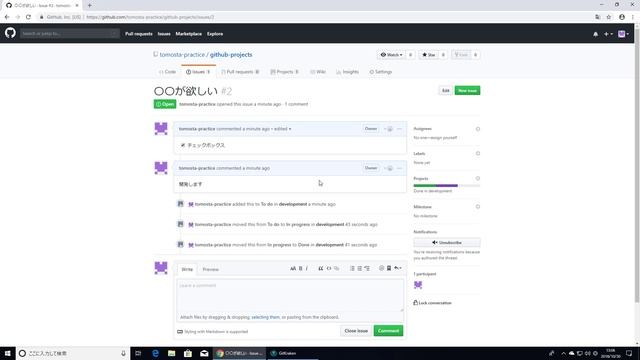The image size is (640, 360).
Task: Open Marketplace in top navigation
Action: coord(189,34)
